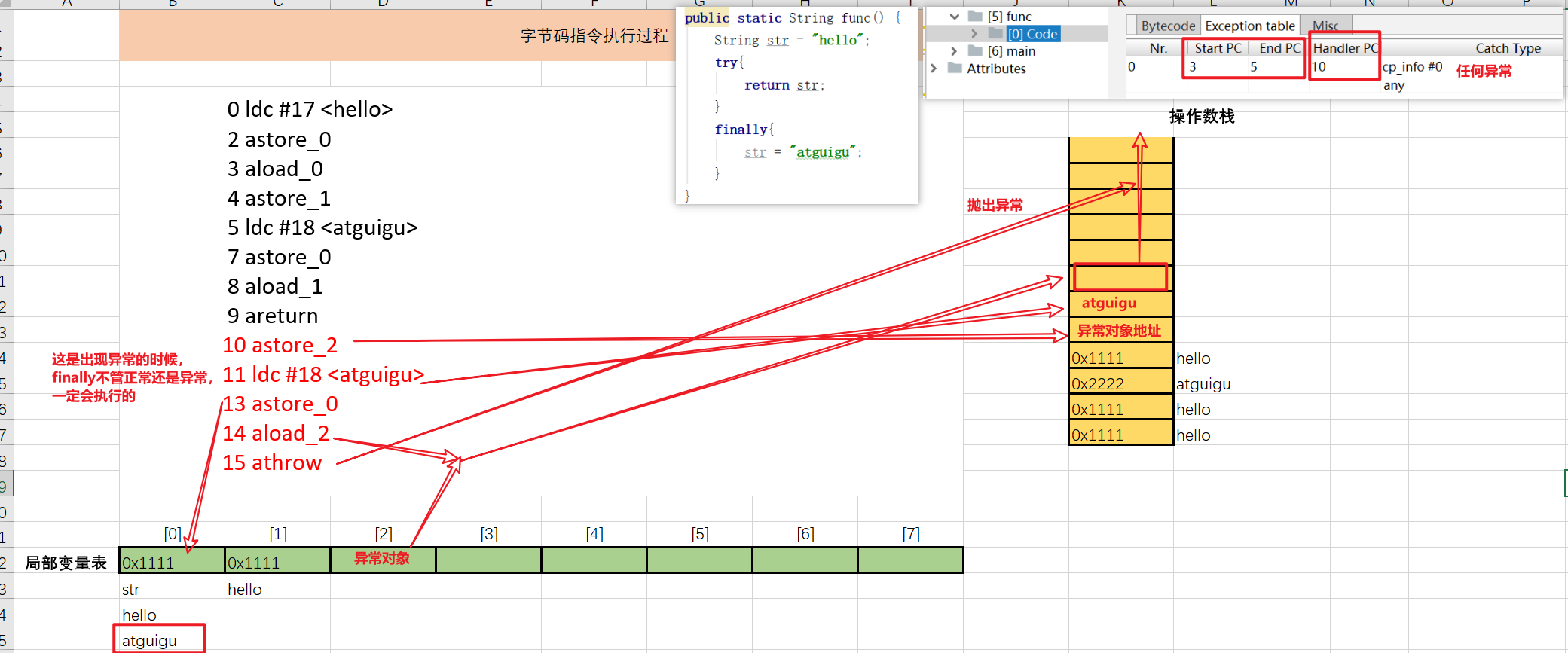Select the 抛出异常 red label

point(995,205)
